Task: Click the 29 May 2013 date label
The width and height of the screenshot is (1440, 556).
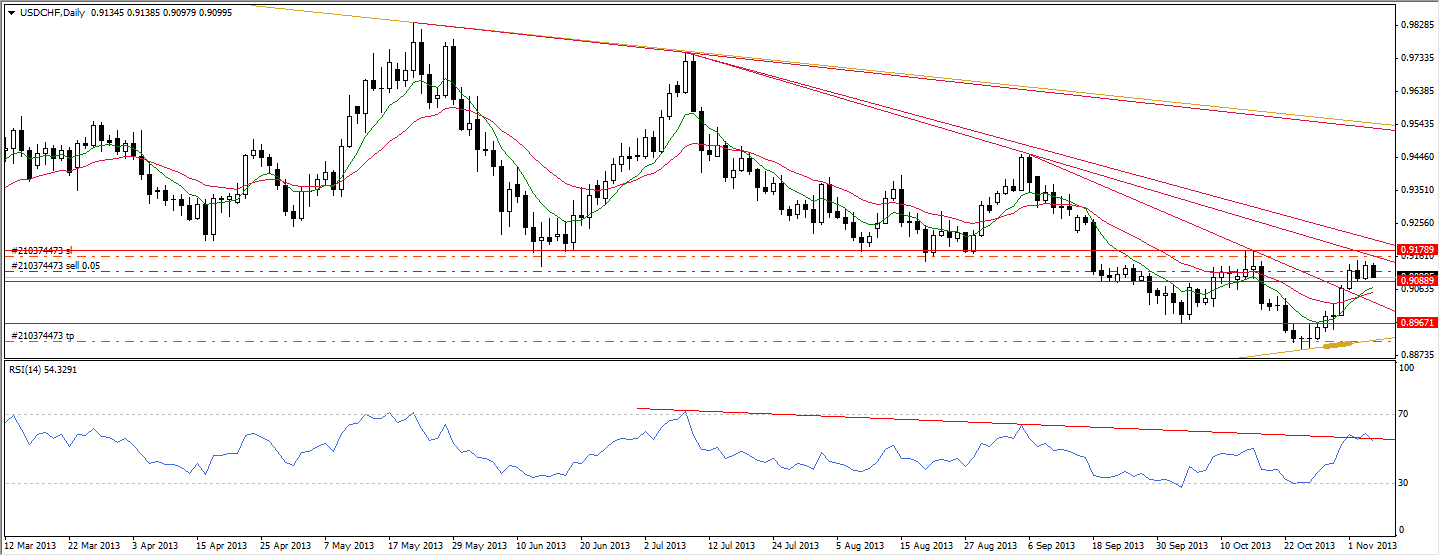Action: point(479,546)
